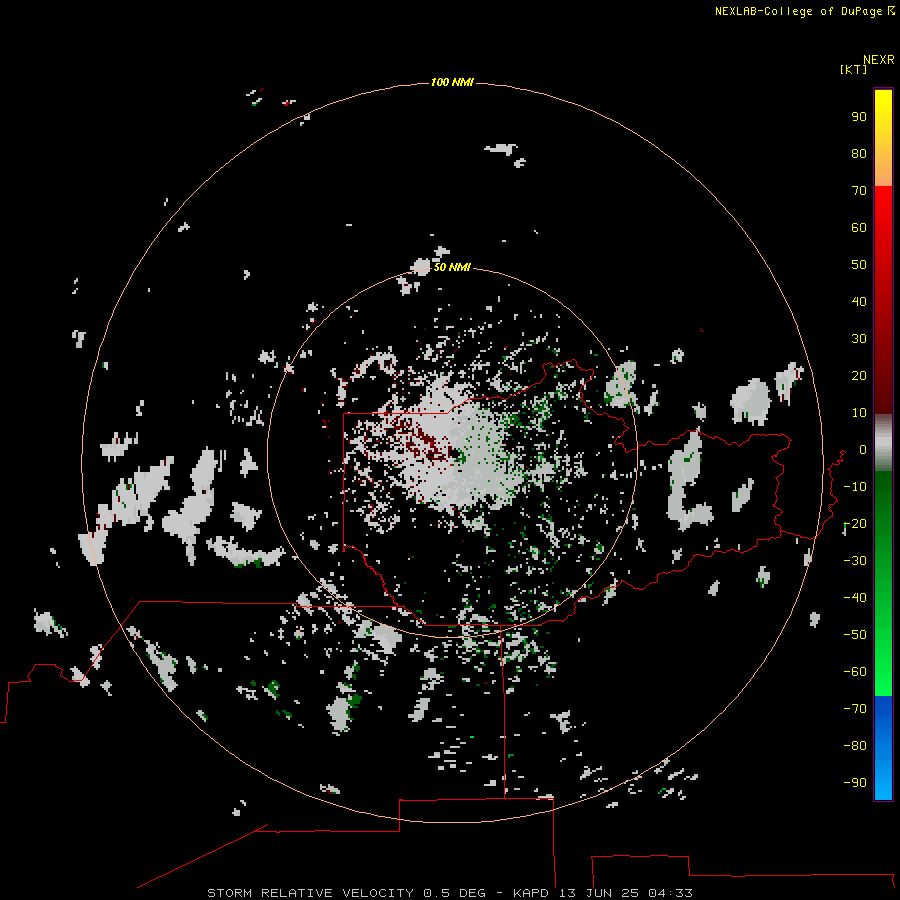Click the 50 NMI range ring label

pos(452,267)
